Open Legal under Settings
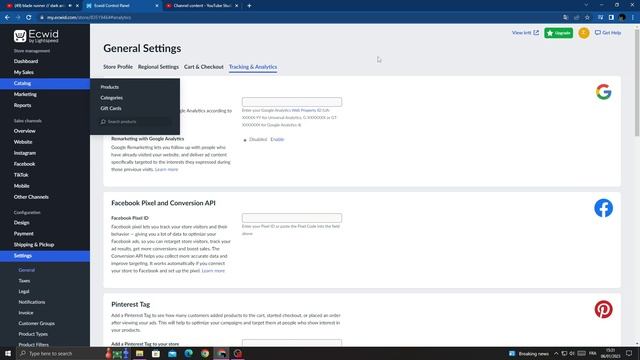 (24, 291)
